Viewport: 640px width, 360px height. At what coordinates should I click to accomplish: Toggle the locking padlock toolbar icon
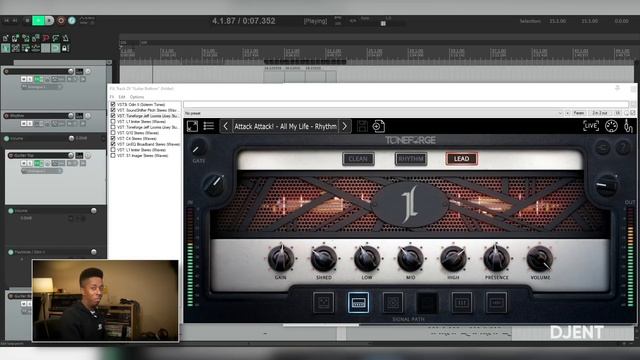click(x=65, y=48)
